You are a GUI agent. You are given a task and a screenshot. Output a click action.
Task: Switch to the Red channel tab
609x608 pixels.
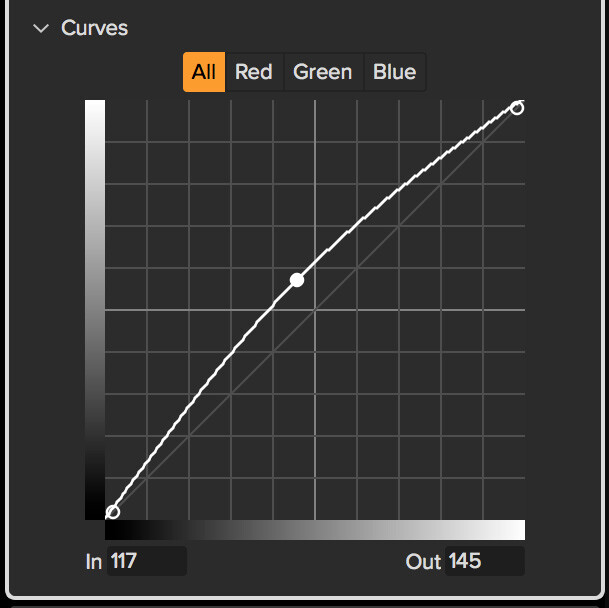(x=254, y=72)
